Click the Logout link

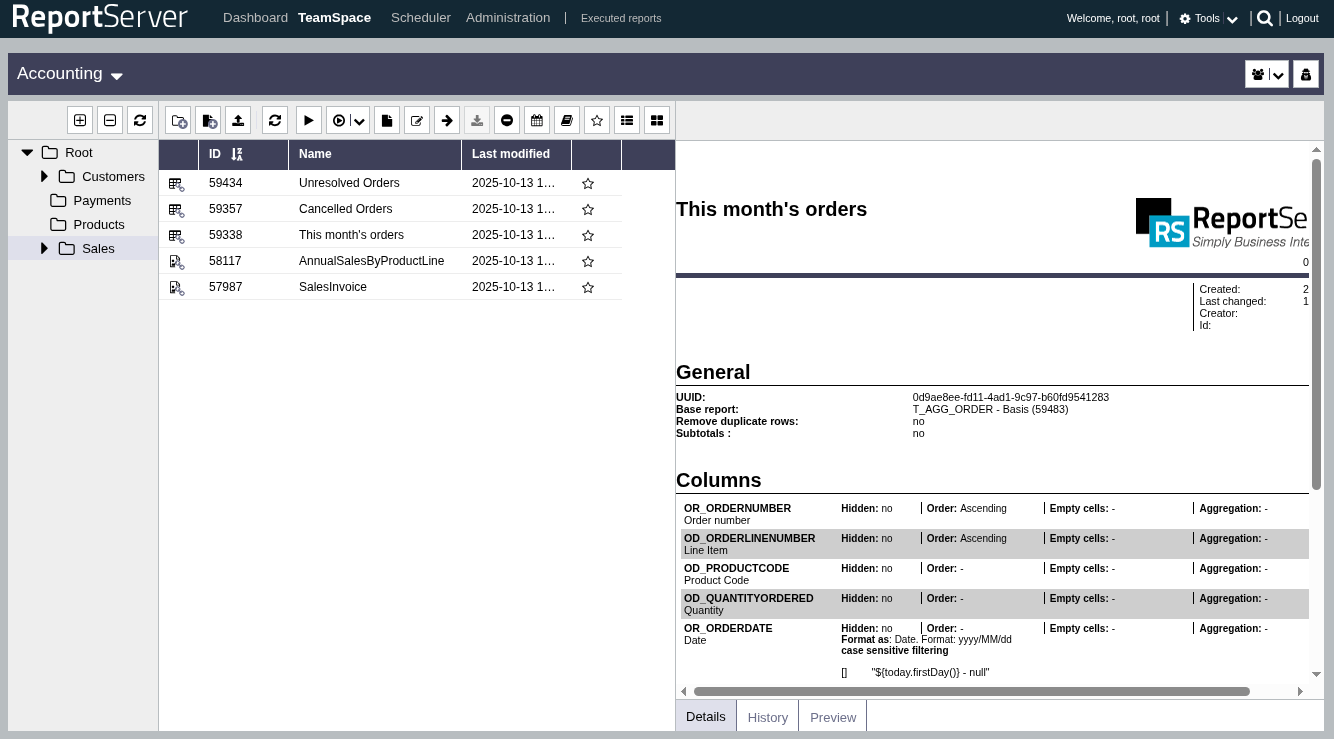1301,18
